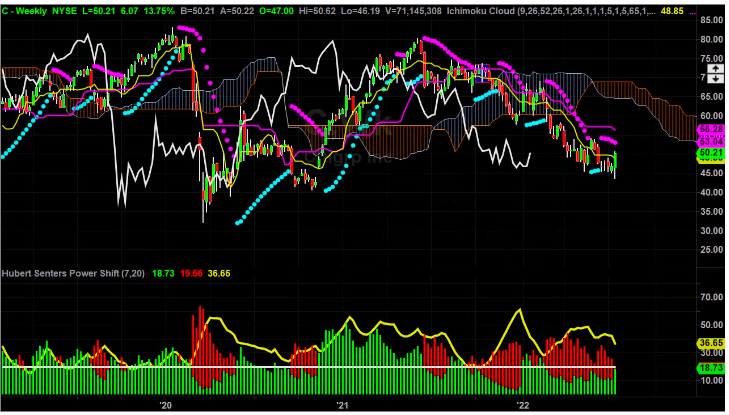This screenshot has height=415, width=729.
Task: Click the yellow "48.85" Ichimoku value in the header
Action: [x=672, y=10]
